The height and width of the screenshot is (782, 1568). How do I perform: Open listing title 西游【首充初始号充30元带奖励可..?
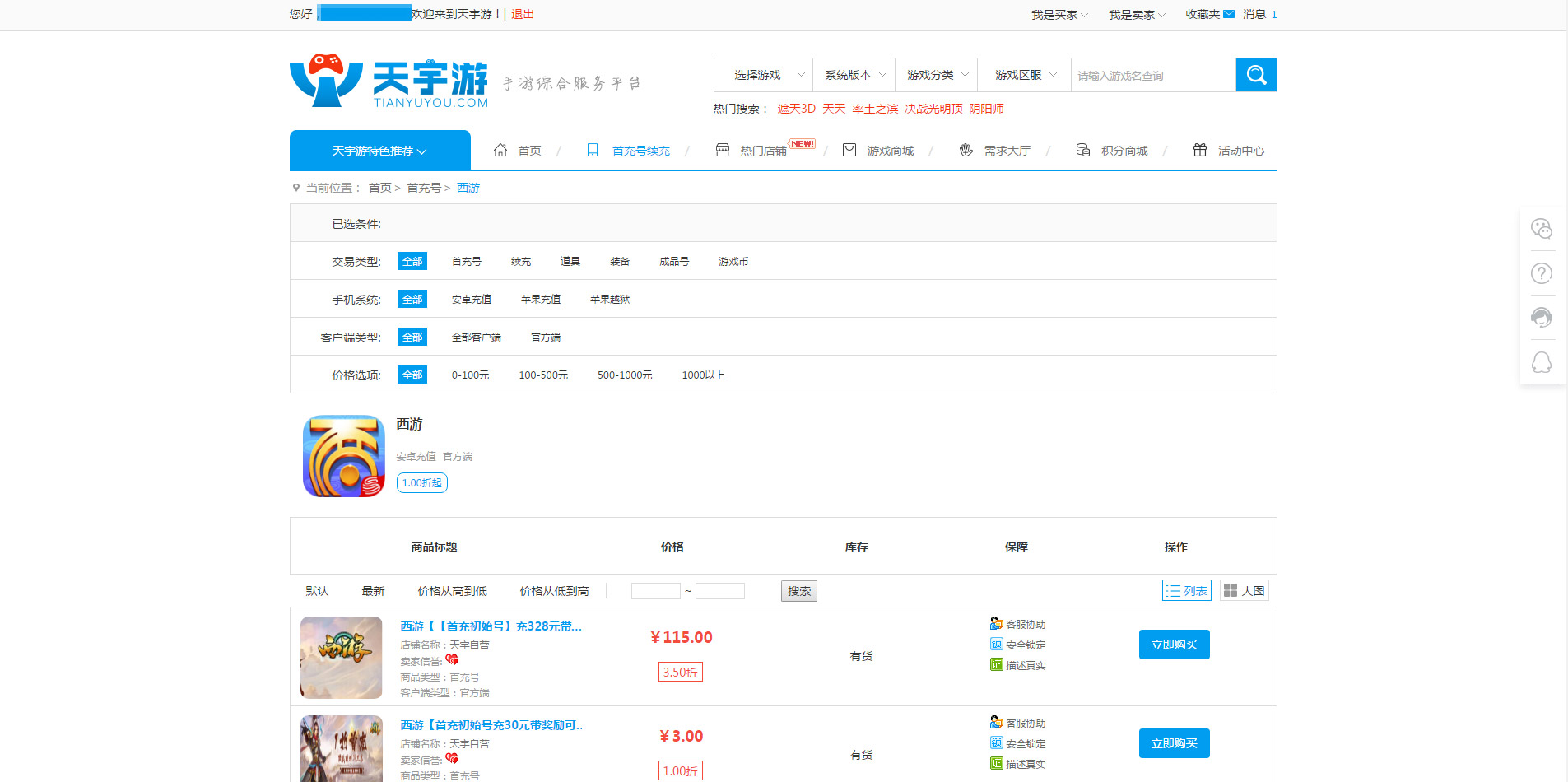(491, 725)
